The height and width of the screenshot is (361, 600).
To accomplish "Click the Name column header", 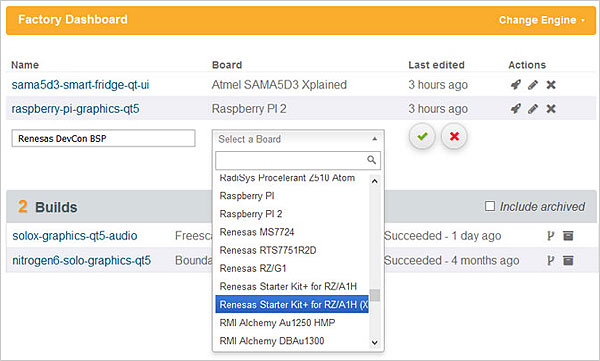I will pos(25,65).
